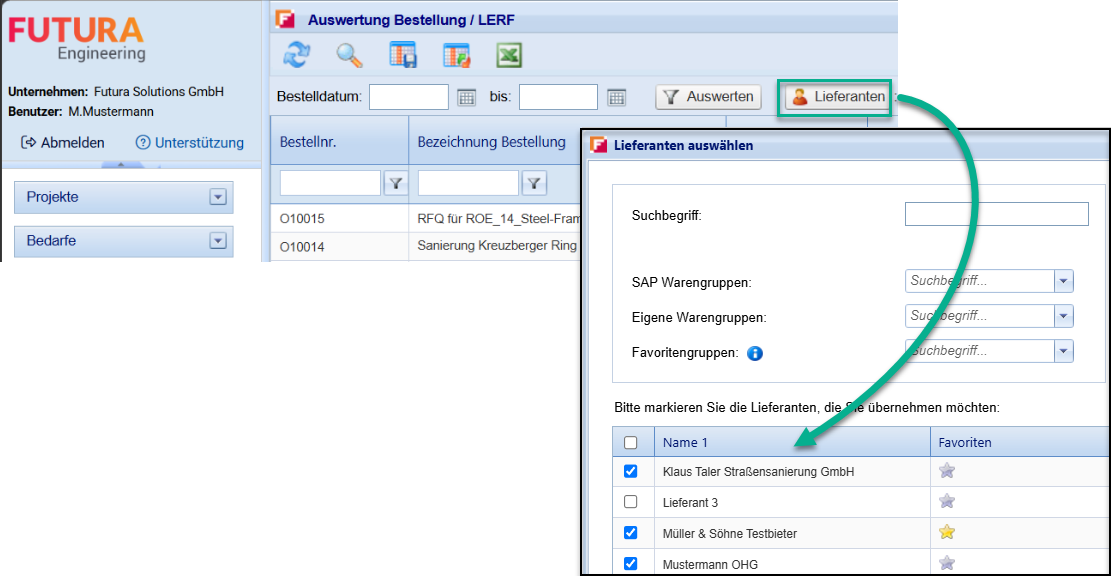
Task: Sort by the Name 1 column header
Action: click(x=792, y=442)
